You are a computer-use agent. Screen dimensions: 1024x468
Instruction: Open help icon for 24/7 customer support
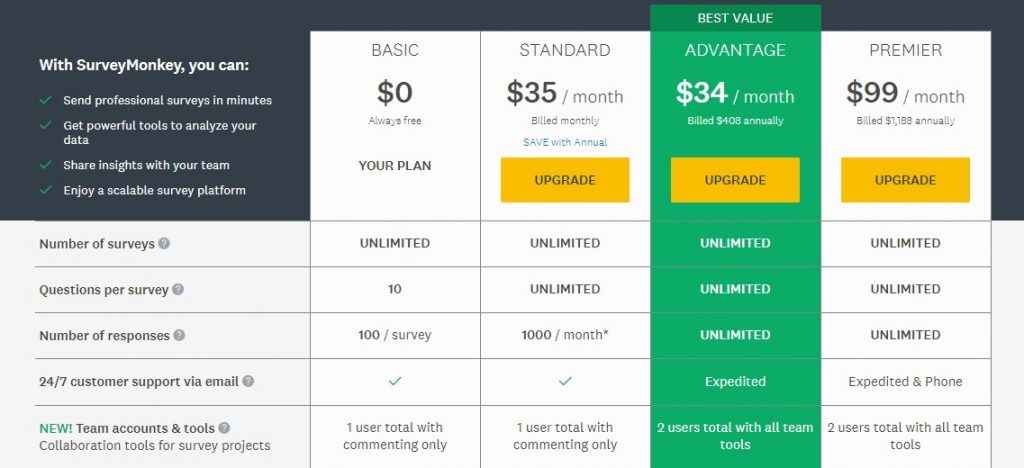coord(248,381)
